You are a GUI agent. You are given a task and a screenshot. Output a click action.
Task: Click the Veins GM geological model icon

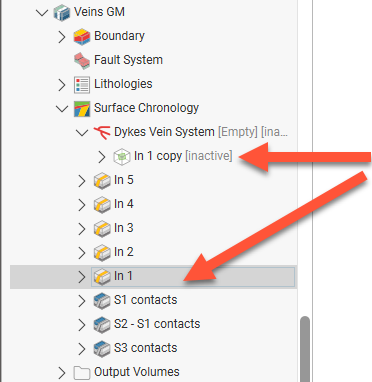click(x=62, y=13)
